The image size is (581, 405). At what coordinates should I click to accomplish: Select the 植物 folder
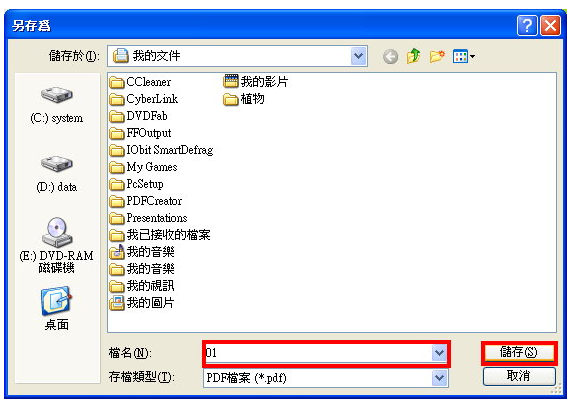click(x=244, y=99)
